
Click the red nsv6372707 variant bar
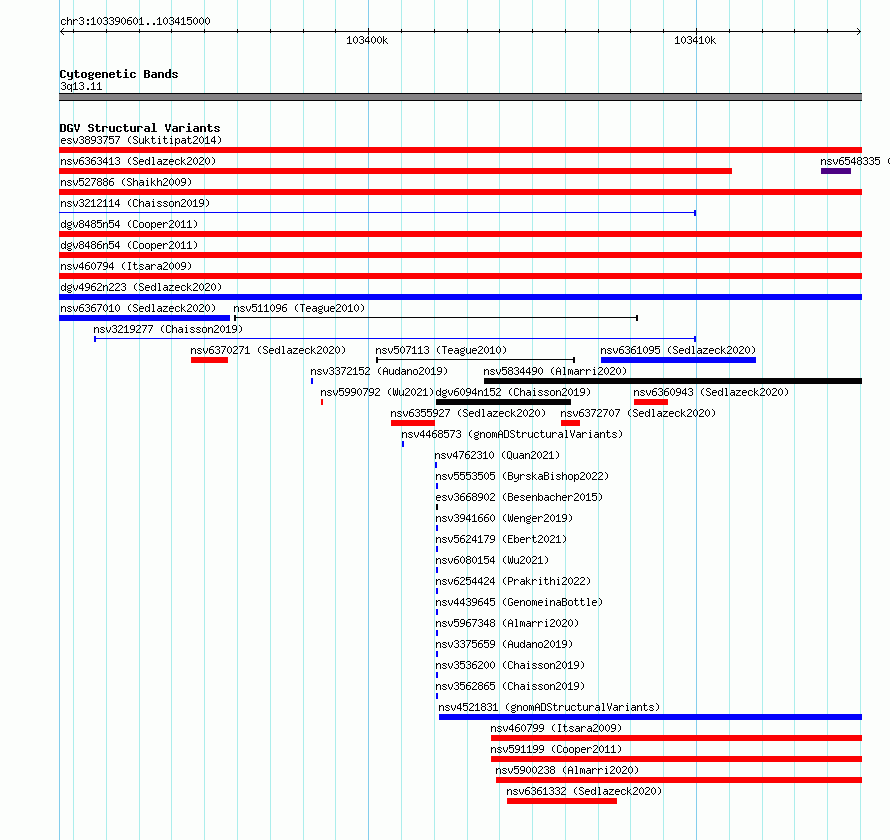(x=570, y=423)
